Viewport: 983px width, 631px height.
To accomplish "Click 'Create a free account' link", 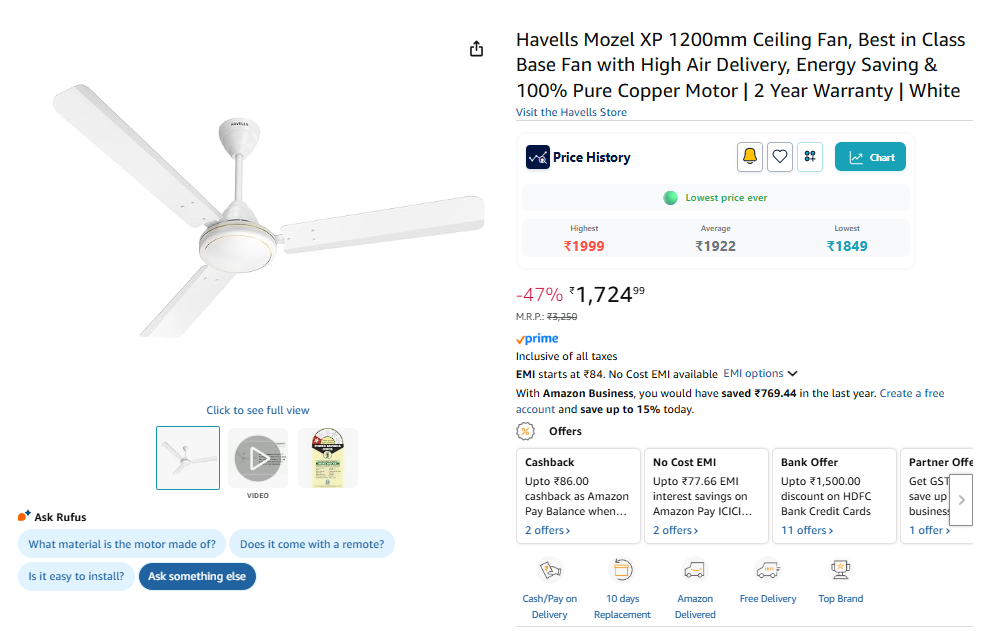I will pyautogui.click(x=911, y=393).
